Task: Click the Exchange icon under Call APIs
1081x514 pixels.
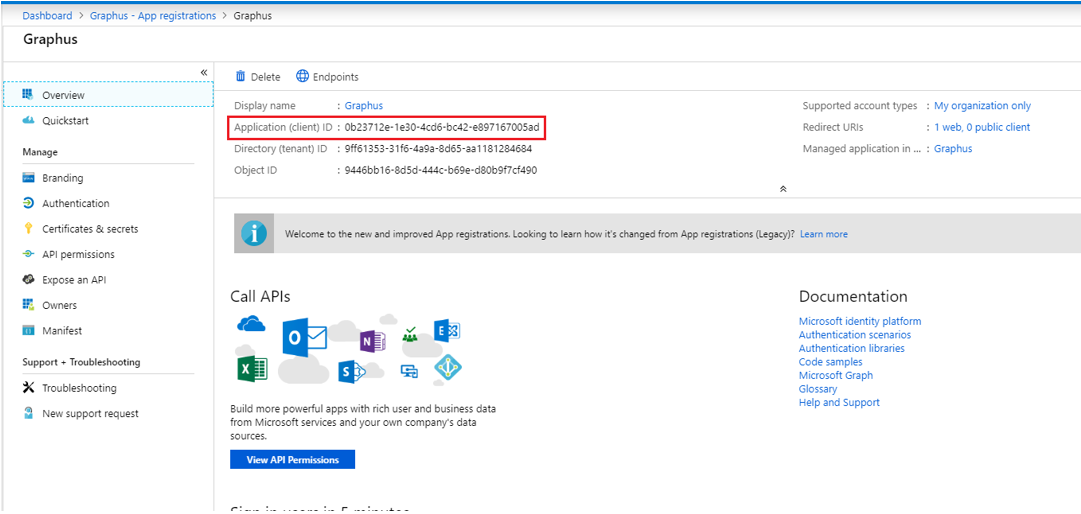Action: coord(447,331)
